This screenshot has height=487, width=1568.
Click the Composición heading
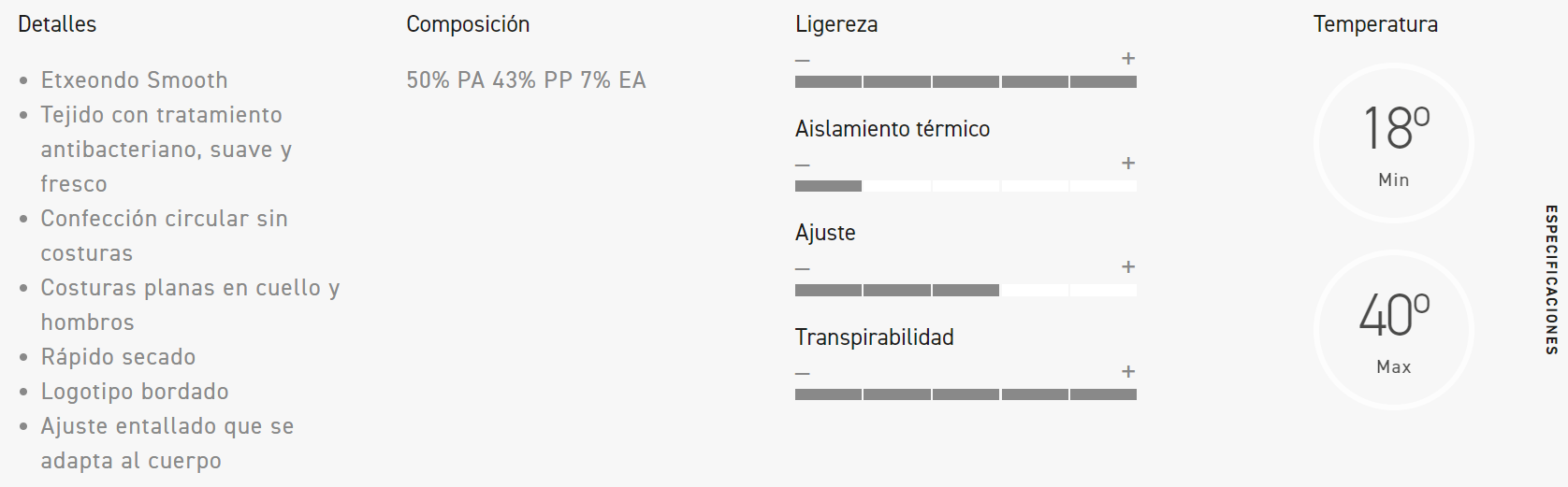coord(468,24)
